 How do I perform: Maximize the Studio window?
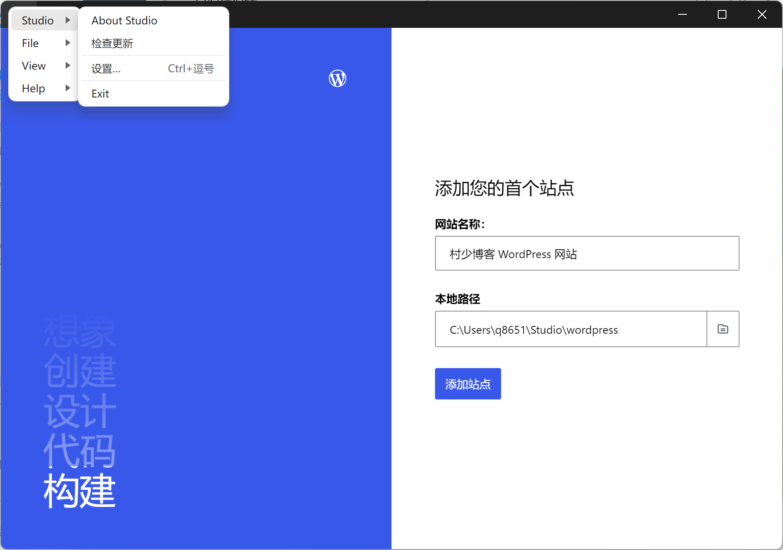point(722,14)
